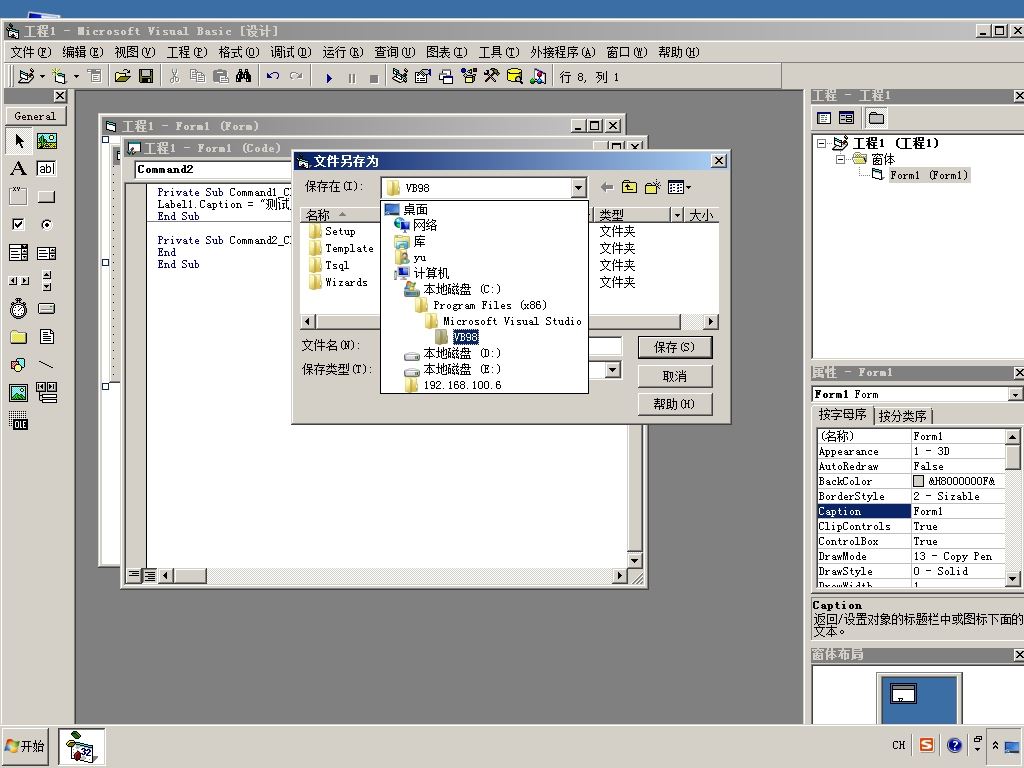Open dropdown arrow next to 类型 column
The width and height of the screenshot is (1024, 768).
(x=677, y=215)
